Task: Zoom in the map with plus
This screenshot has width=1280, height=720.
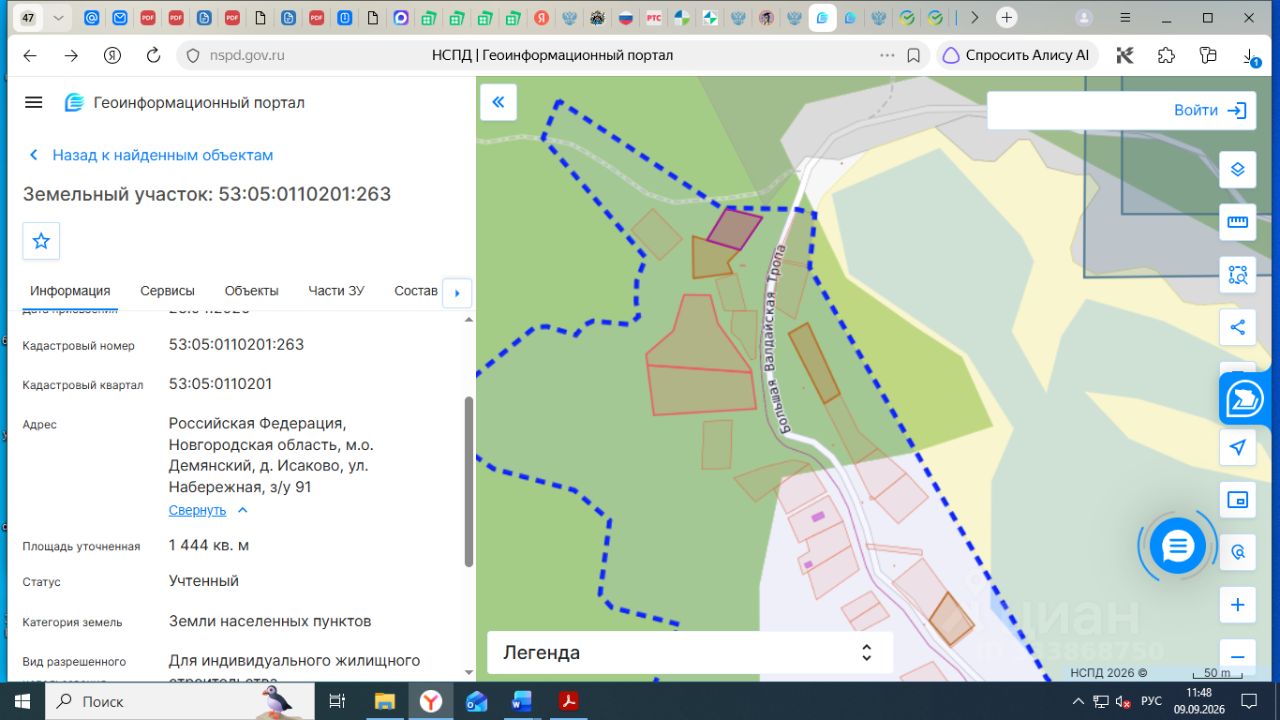Action: [1237, 605]
